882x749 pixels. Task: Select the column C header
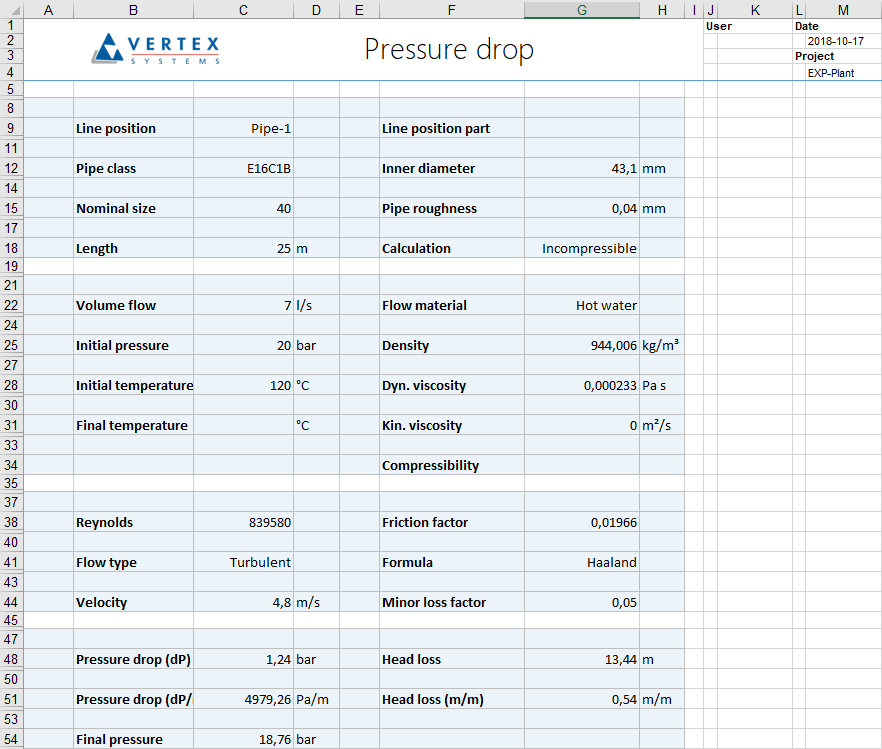(x=243, y=9)
